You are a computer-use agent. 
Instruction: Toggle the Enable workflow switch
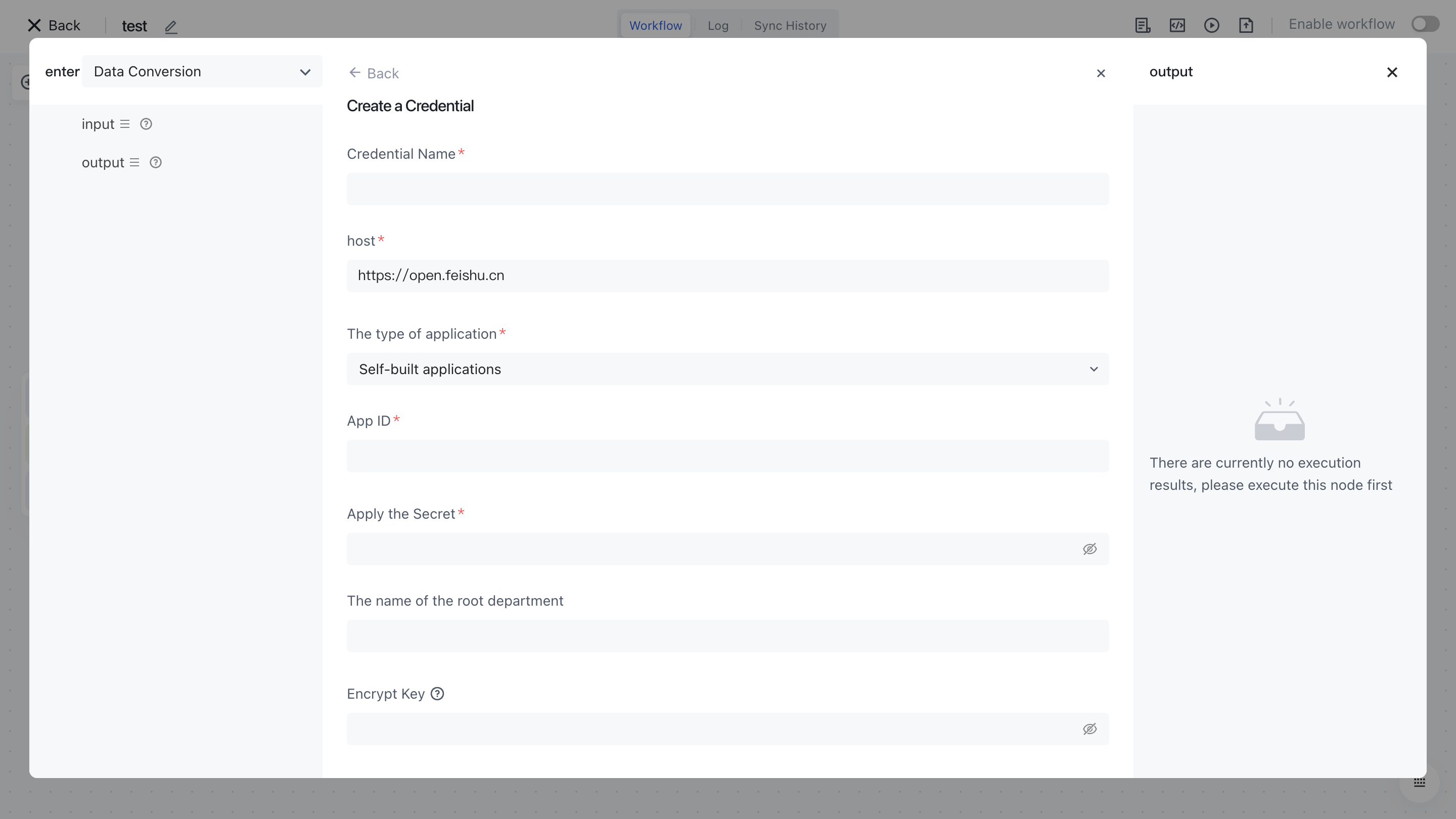tap(1424, 24)
